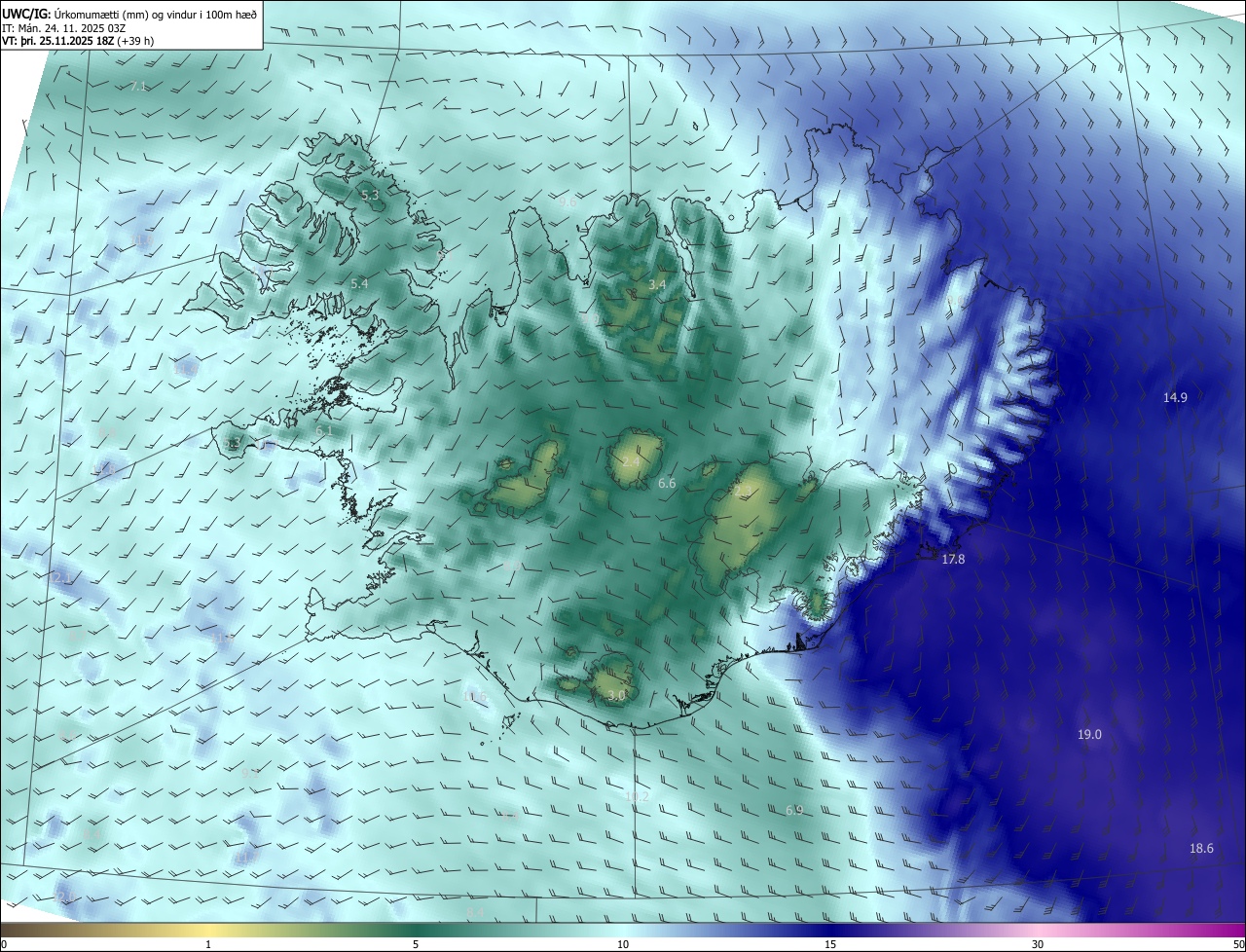Click the 6.1 value on Snæfellsnes
The height and width of the screenshot is (952, 1246).
coord(324,430)
